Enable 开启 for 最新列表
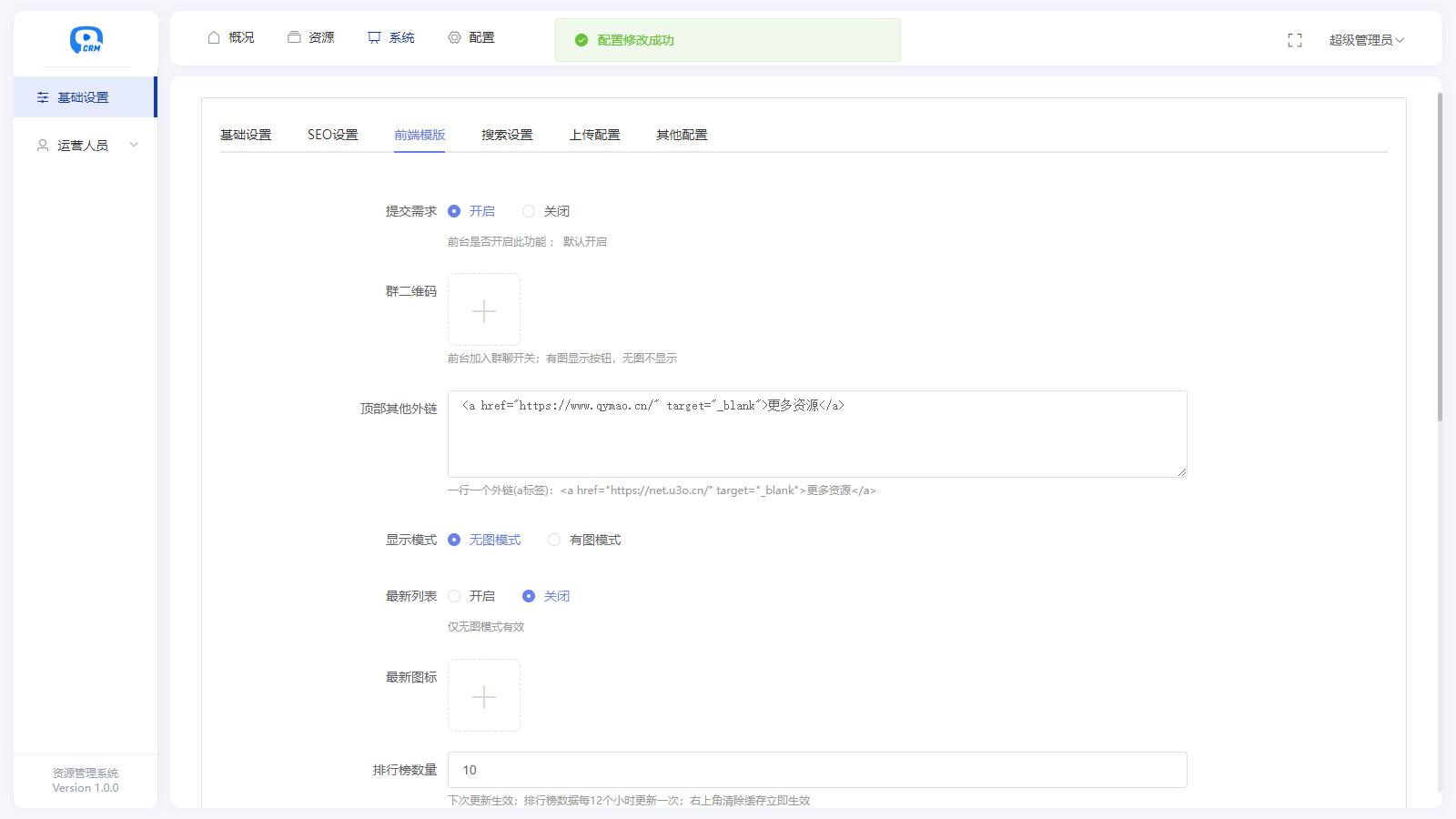The image size is (1456, 819). coord(454,596)
